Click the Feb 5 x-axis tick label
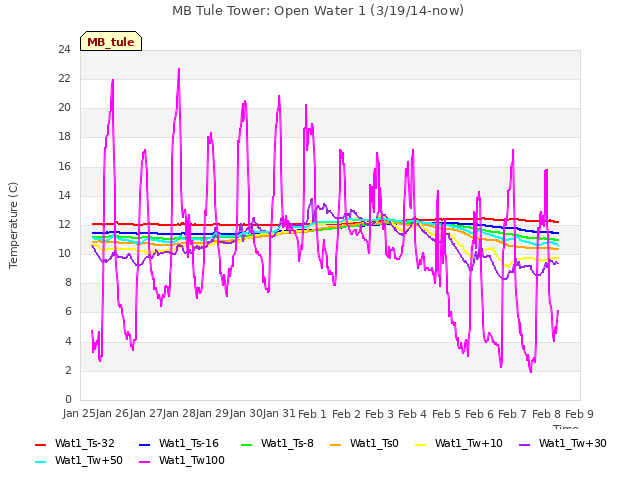Screen dimensions: 640x480 (446, 414)
